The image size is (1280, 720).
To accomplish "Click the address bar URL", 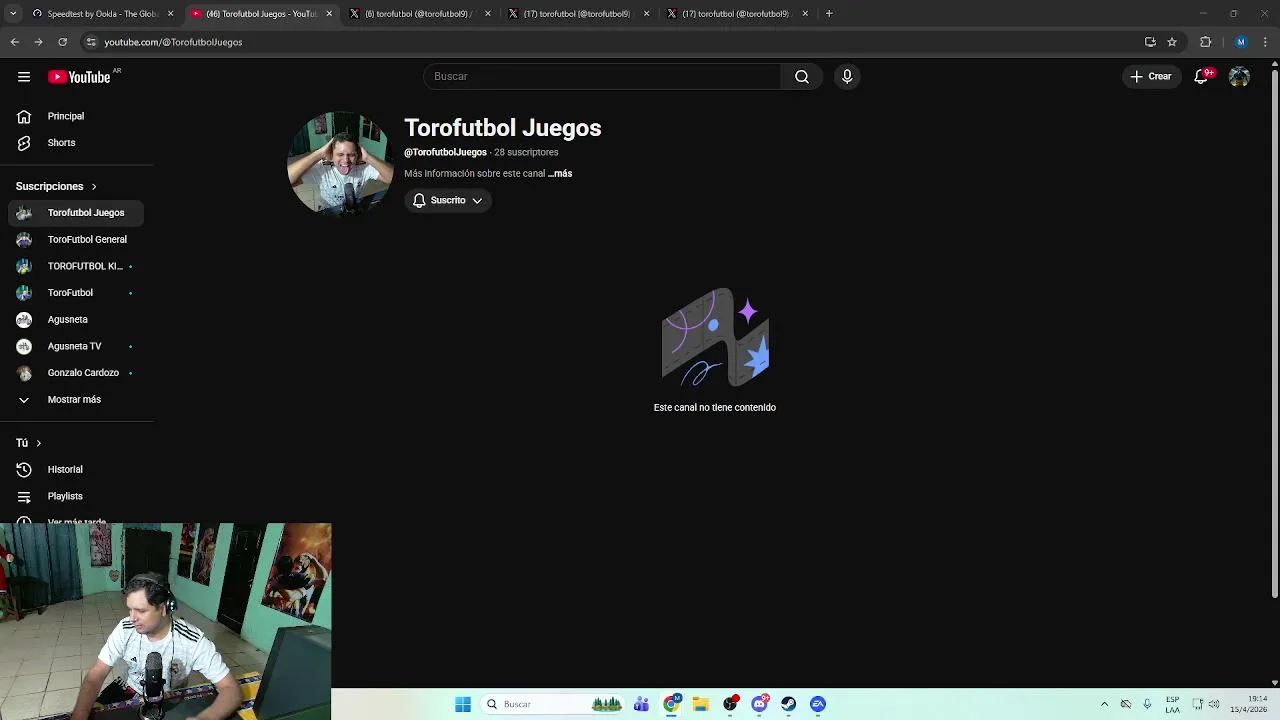I will 173,42.
